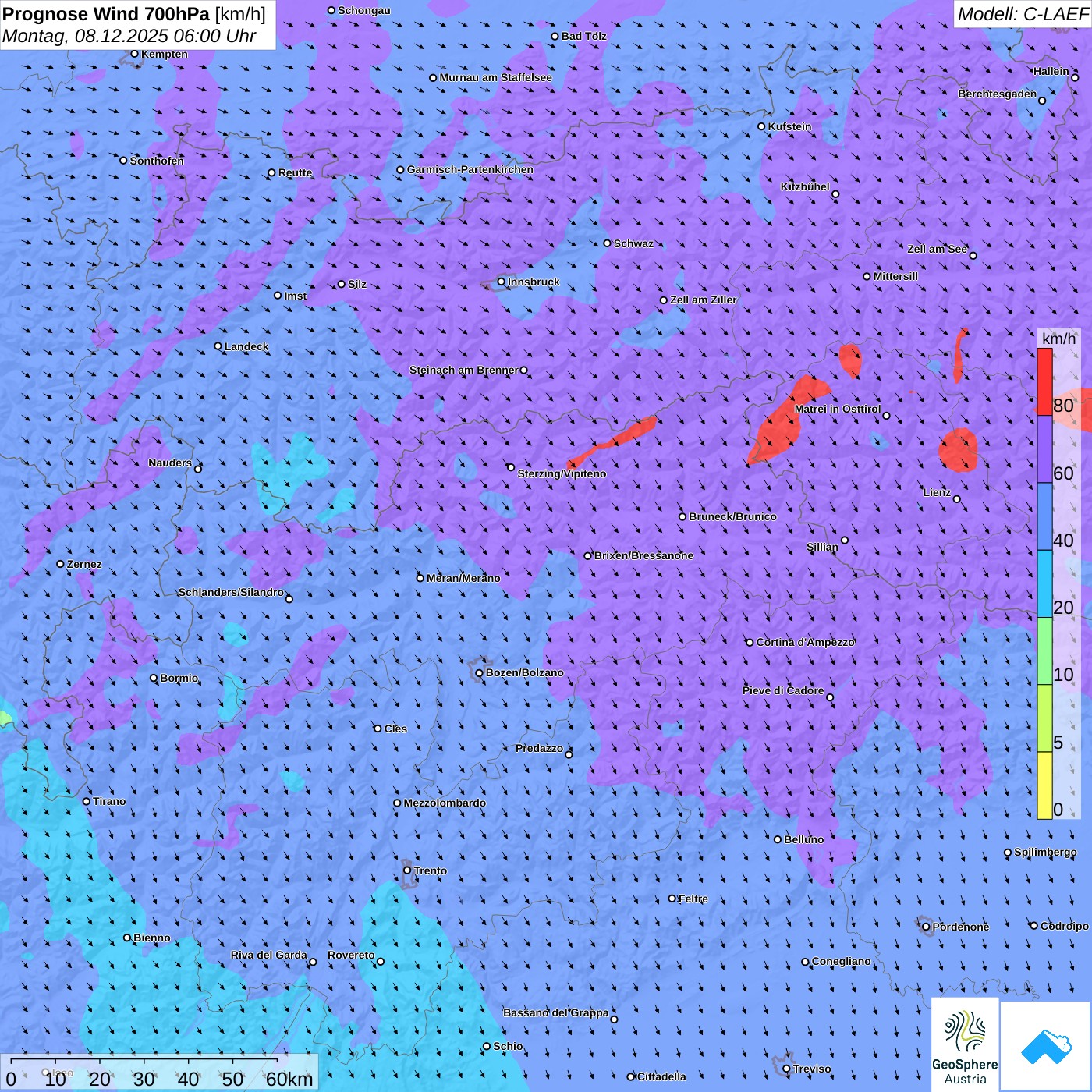Image resolution: width=1092 pixels, height=1092 pixels.
Task: Click the Rovereto map label
Action: 351,955
